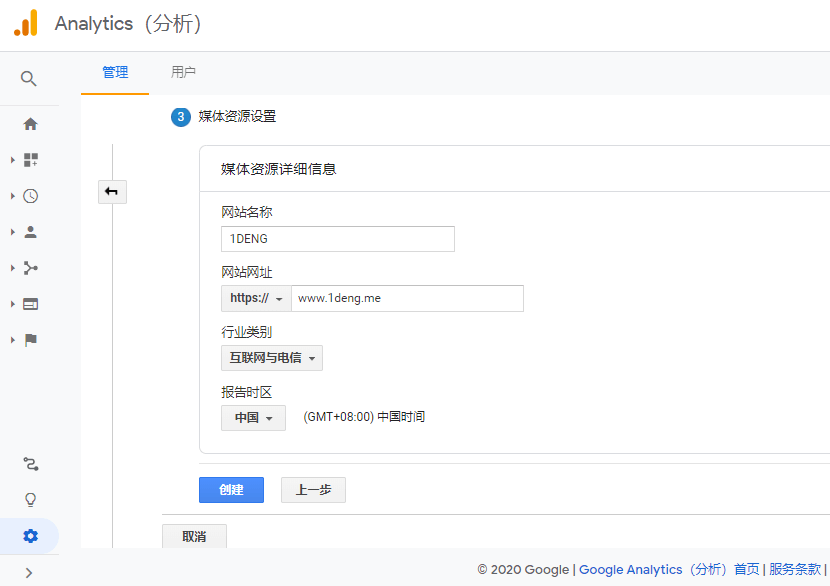Open Audience person icon
This screenshot has height=586, width=830.
click(30, 232)
